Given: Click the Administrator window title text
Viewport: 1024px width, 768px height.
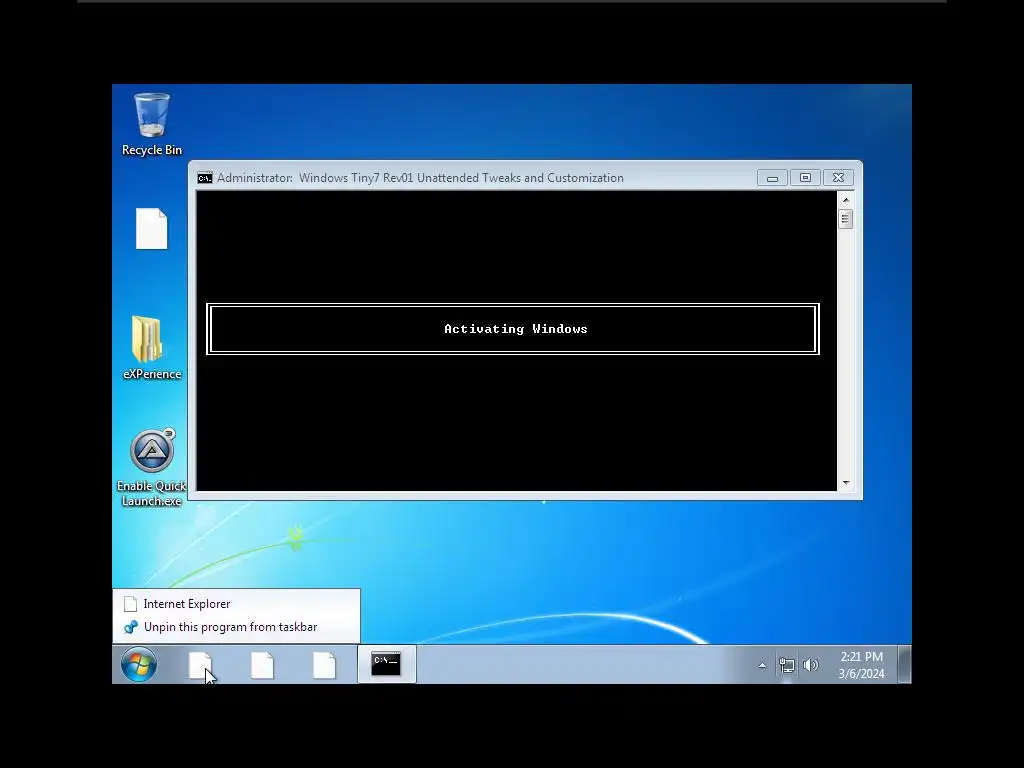Looking at the screenshot, I should (x=420, y=178).
